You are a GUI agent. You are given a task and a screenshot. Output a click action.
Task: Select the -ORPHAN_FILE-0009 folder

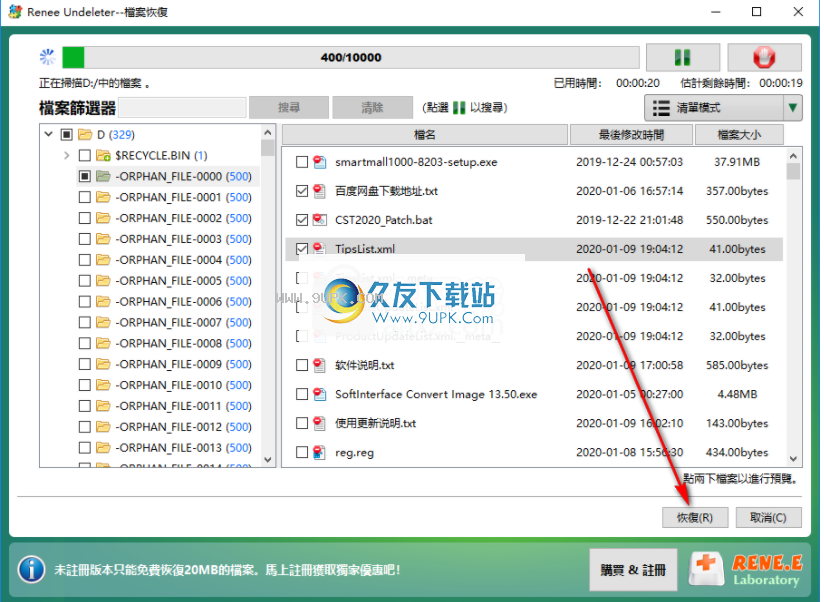tap(183, 364)
